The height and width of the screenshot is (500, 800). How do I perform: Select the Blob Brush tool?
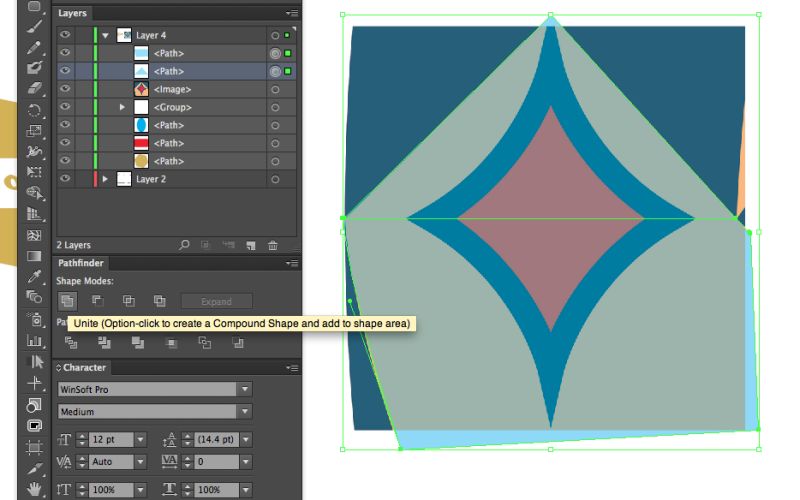[x=34, y=68]
